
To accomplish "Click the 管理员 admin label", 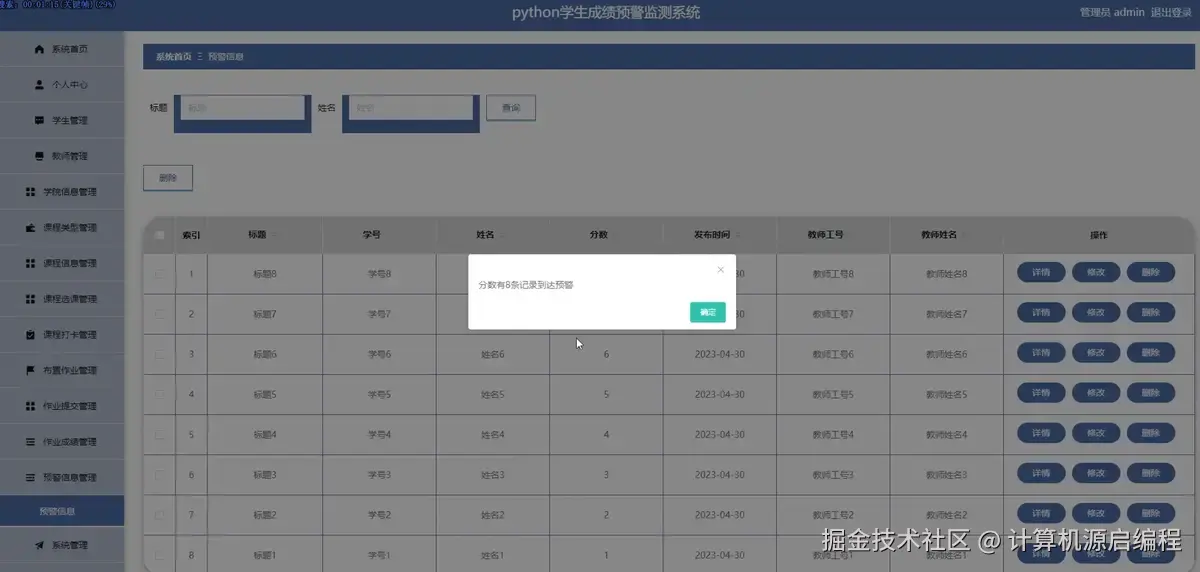I will click(1112, 13).
